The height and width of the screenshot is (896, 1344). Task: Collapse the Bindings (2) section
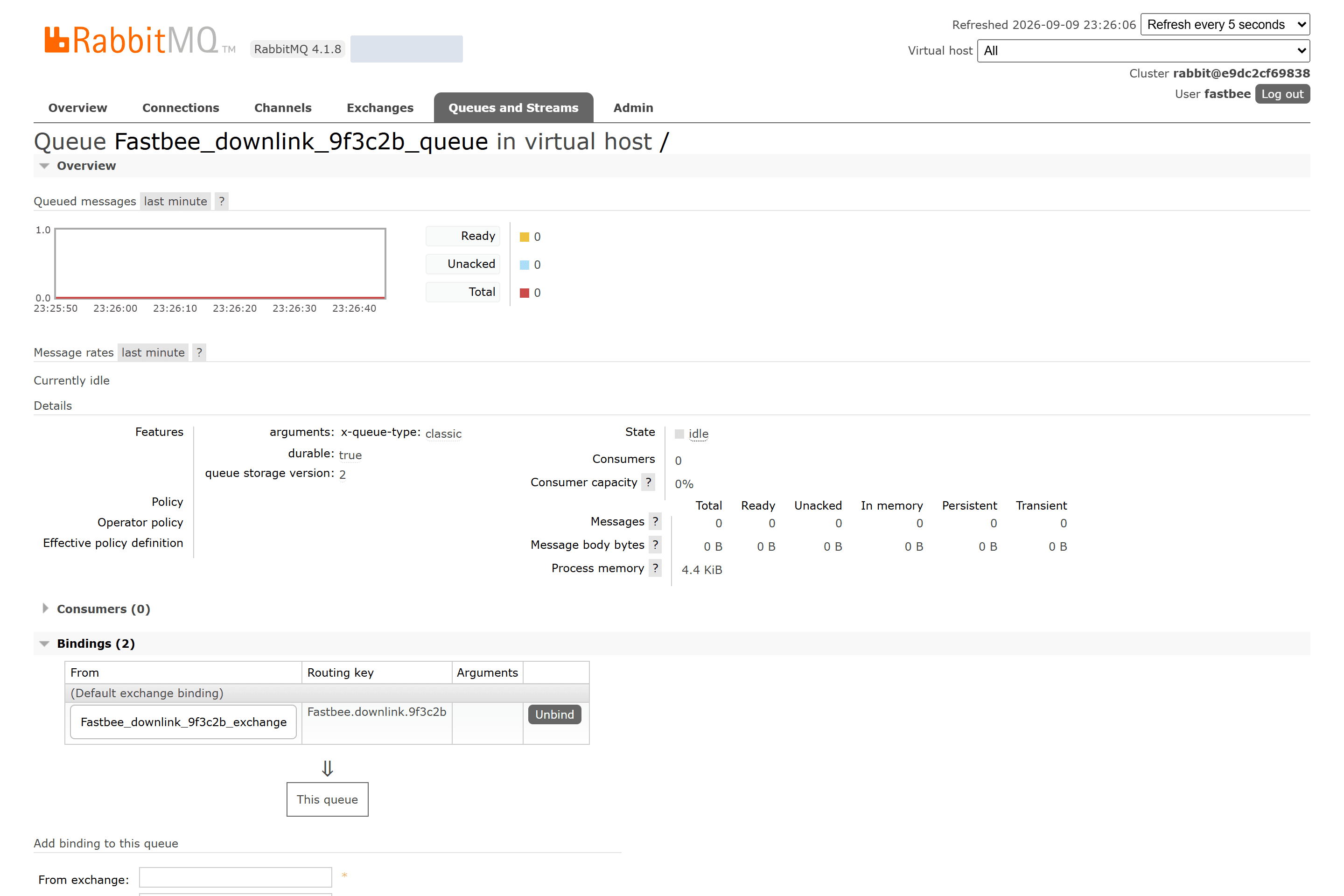[x=95, y=644]
